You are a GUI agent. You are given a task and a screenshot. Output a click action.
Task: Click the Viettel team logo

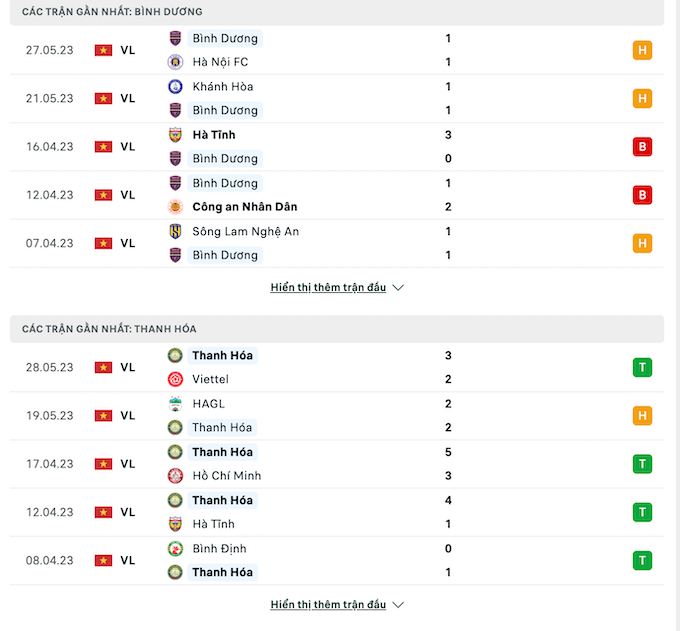(x=176, y=379)
